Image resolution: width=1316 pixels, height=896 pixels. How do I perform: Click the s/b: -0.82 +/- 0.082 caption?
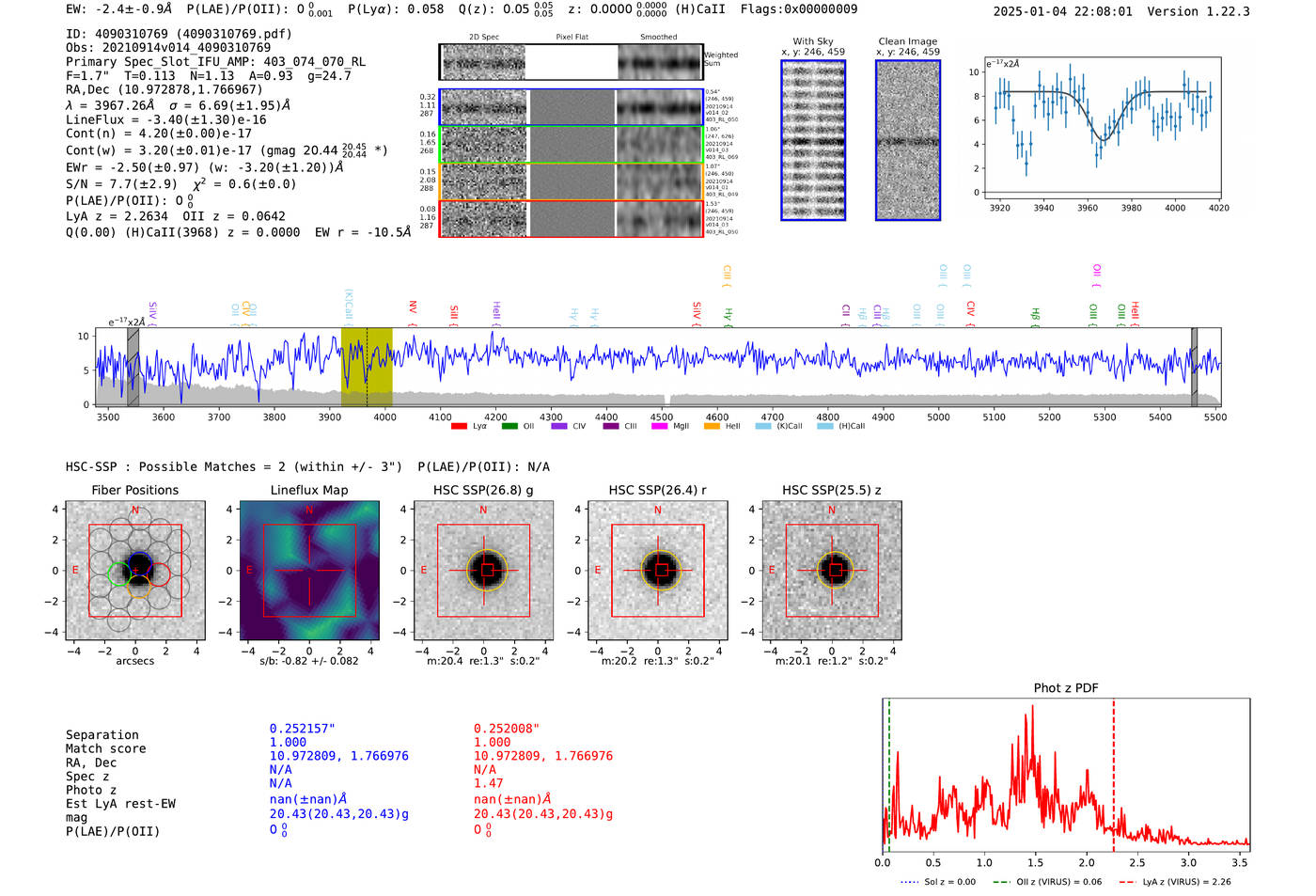click(309, 661)
